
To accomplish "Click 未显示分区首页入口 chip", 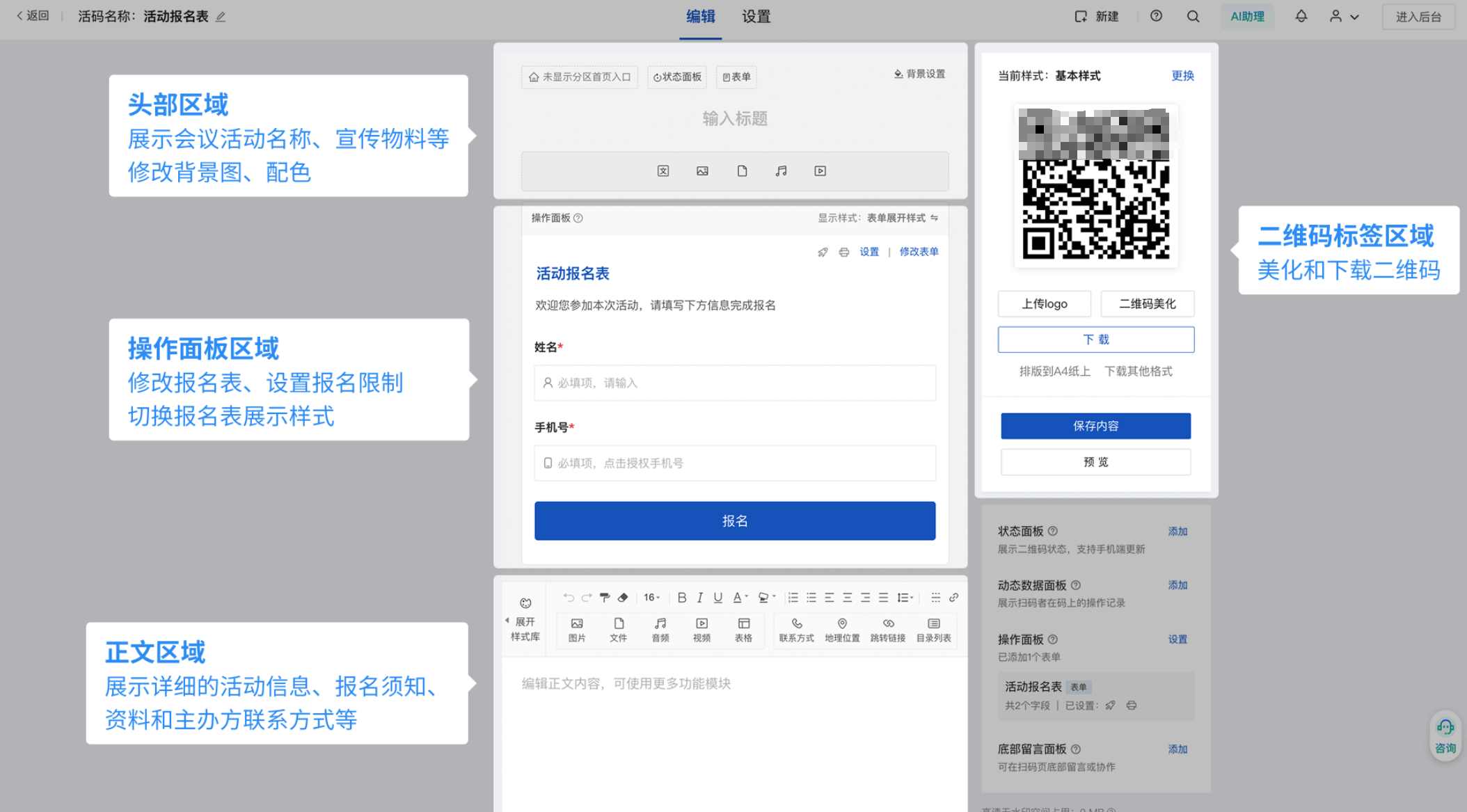I will pos(580,77).
